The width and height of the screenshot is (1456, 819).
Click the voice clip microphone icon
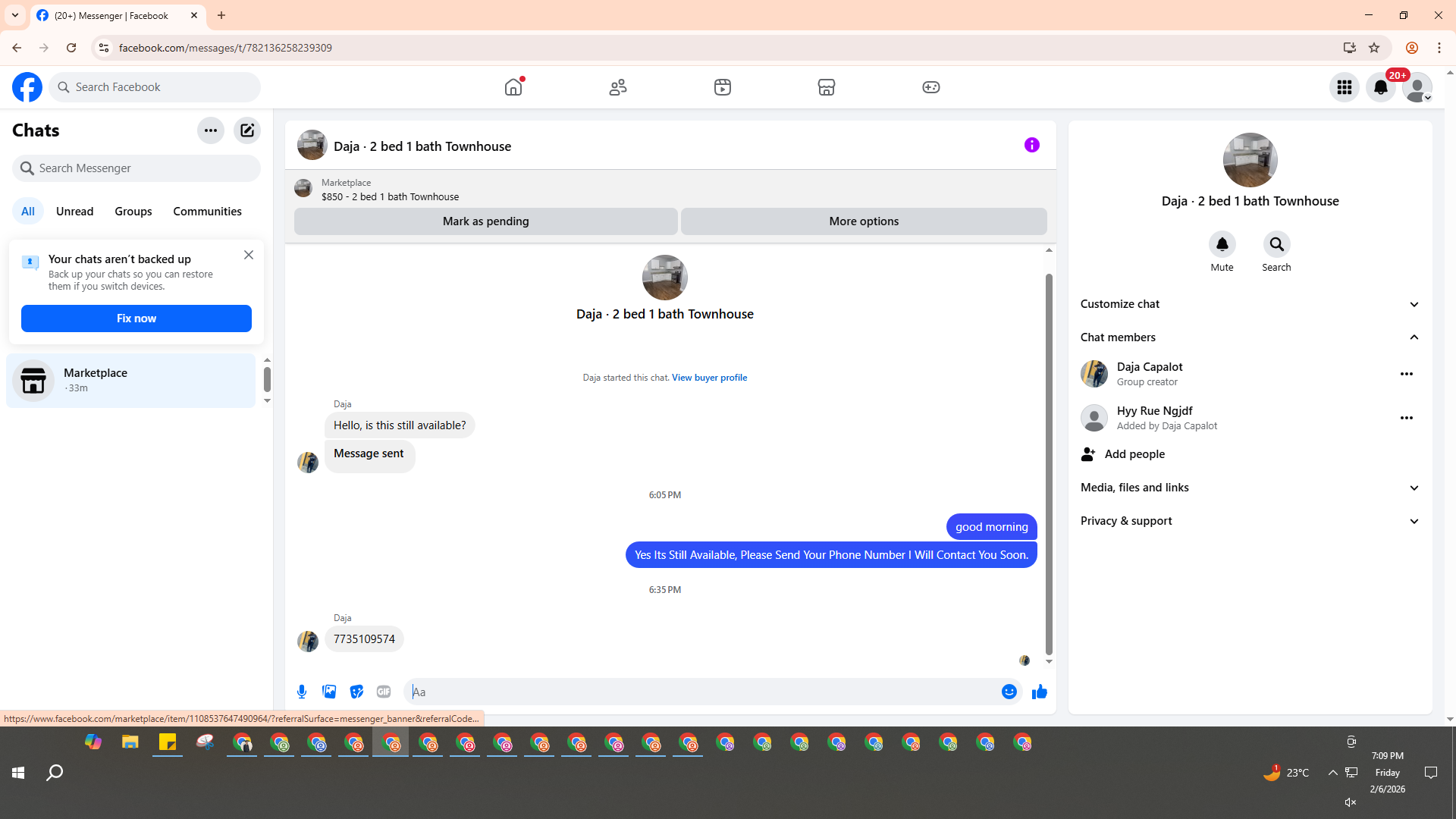(x=302, y=692)
